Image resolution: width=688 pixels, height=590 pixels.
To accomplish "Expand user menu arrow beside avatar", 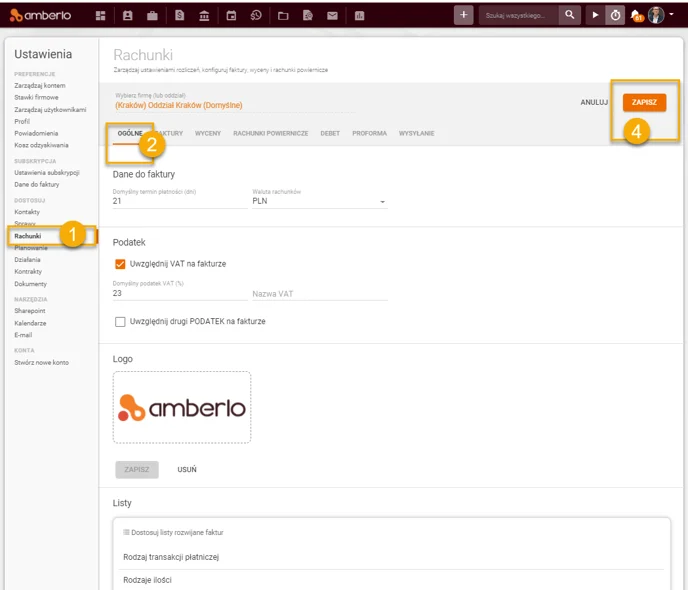I will pyautogui.click(x=671, y=14).
